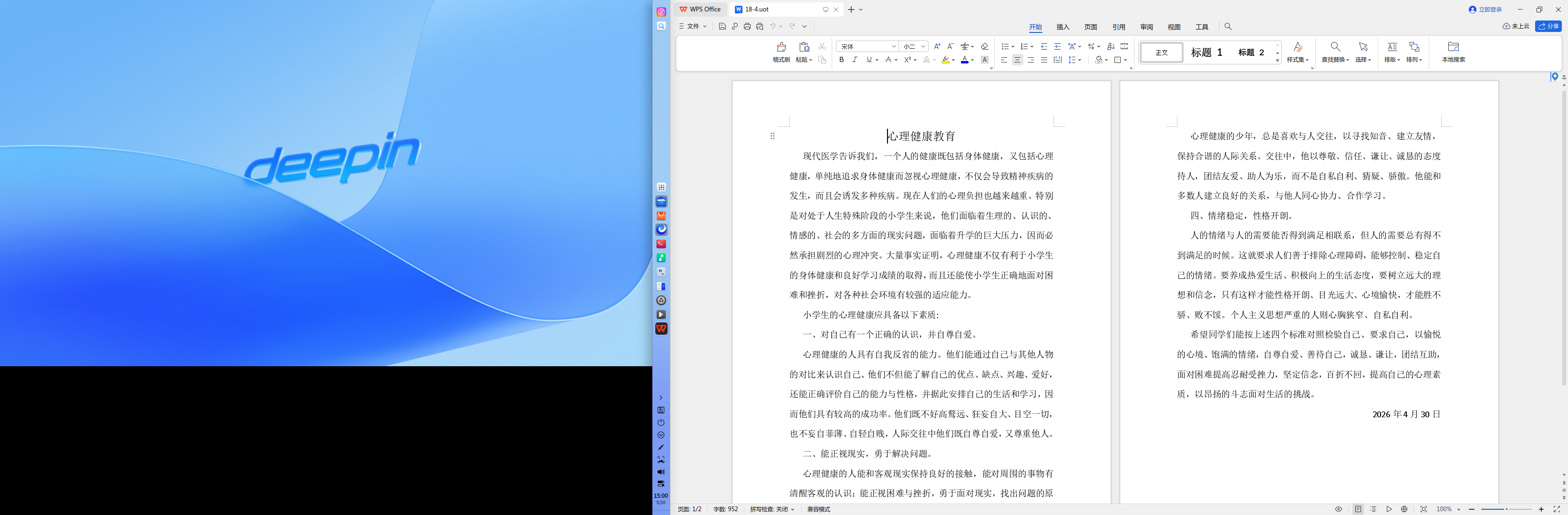The width and height of the screenshot is (1568, 515).
Task: Open the zoom percentage 100% dropdown
Action: point(1448,509)
